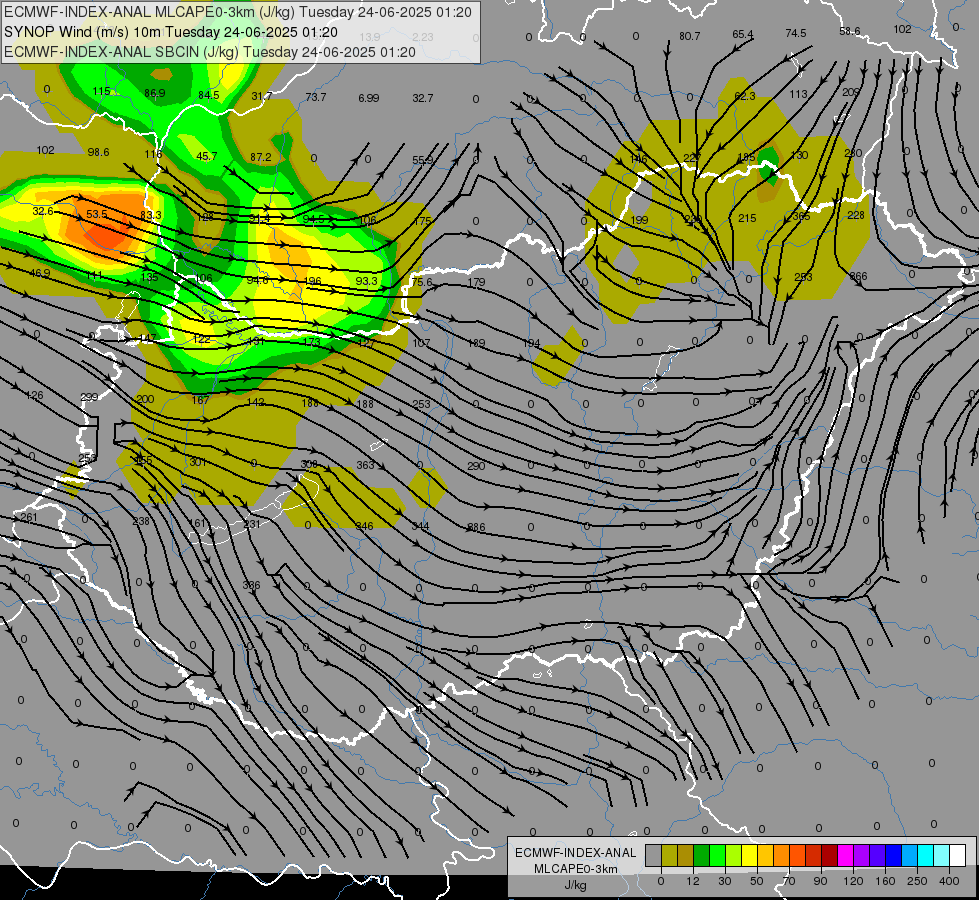Viewport: 979px width, 900px height.
Task: Click the legend tick label '90'
Action: click(x=820, y=881)
